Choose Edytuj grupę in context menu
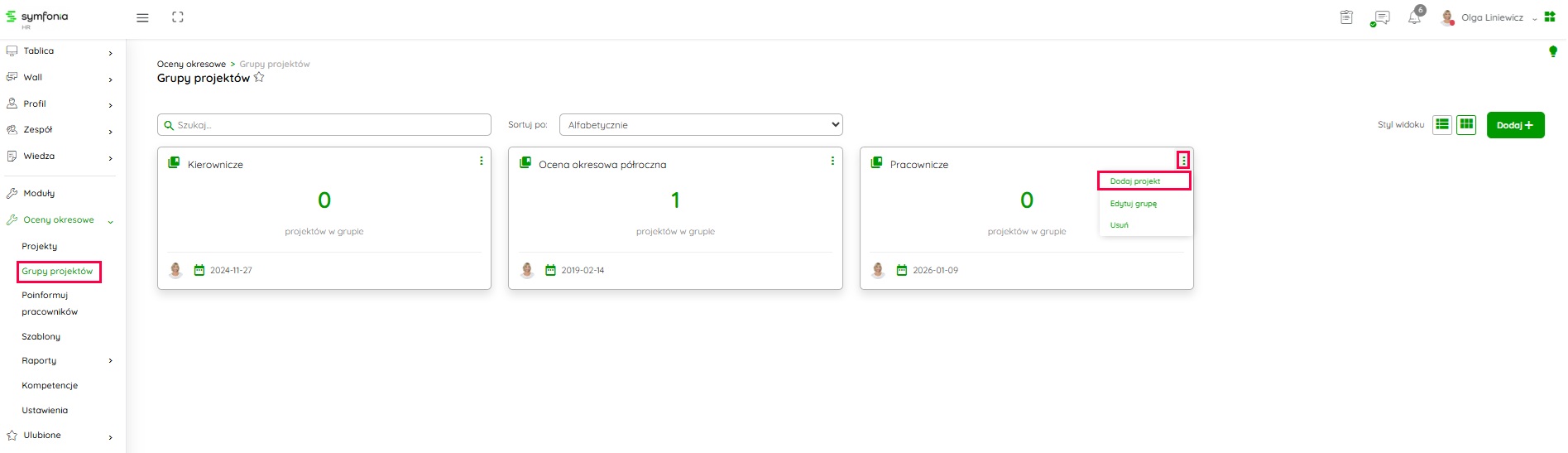The width and height of the screenshot is (1568, 453). [1134, 204]
